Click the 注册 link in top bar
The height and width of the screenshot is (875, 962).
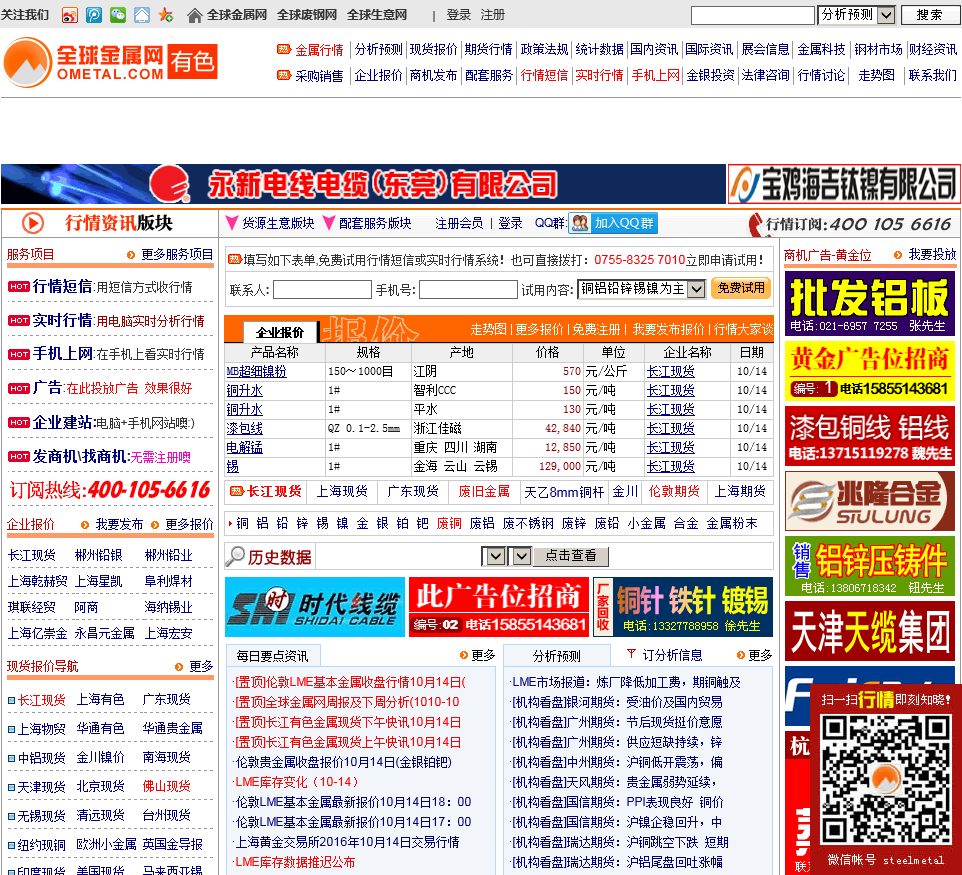click(x=493, y=15)
